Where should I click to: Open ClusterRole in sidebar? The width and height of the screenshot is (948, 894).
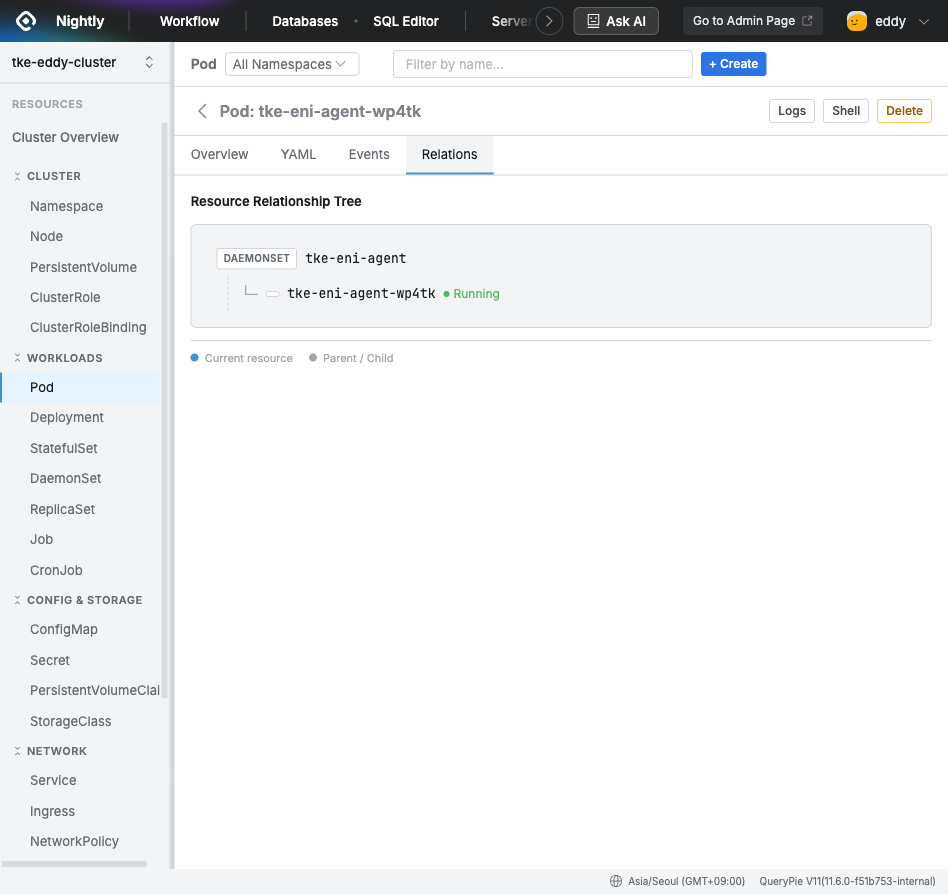pyautogui.click(x=65, y=297)
